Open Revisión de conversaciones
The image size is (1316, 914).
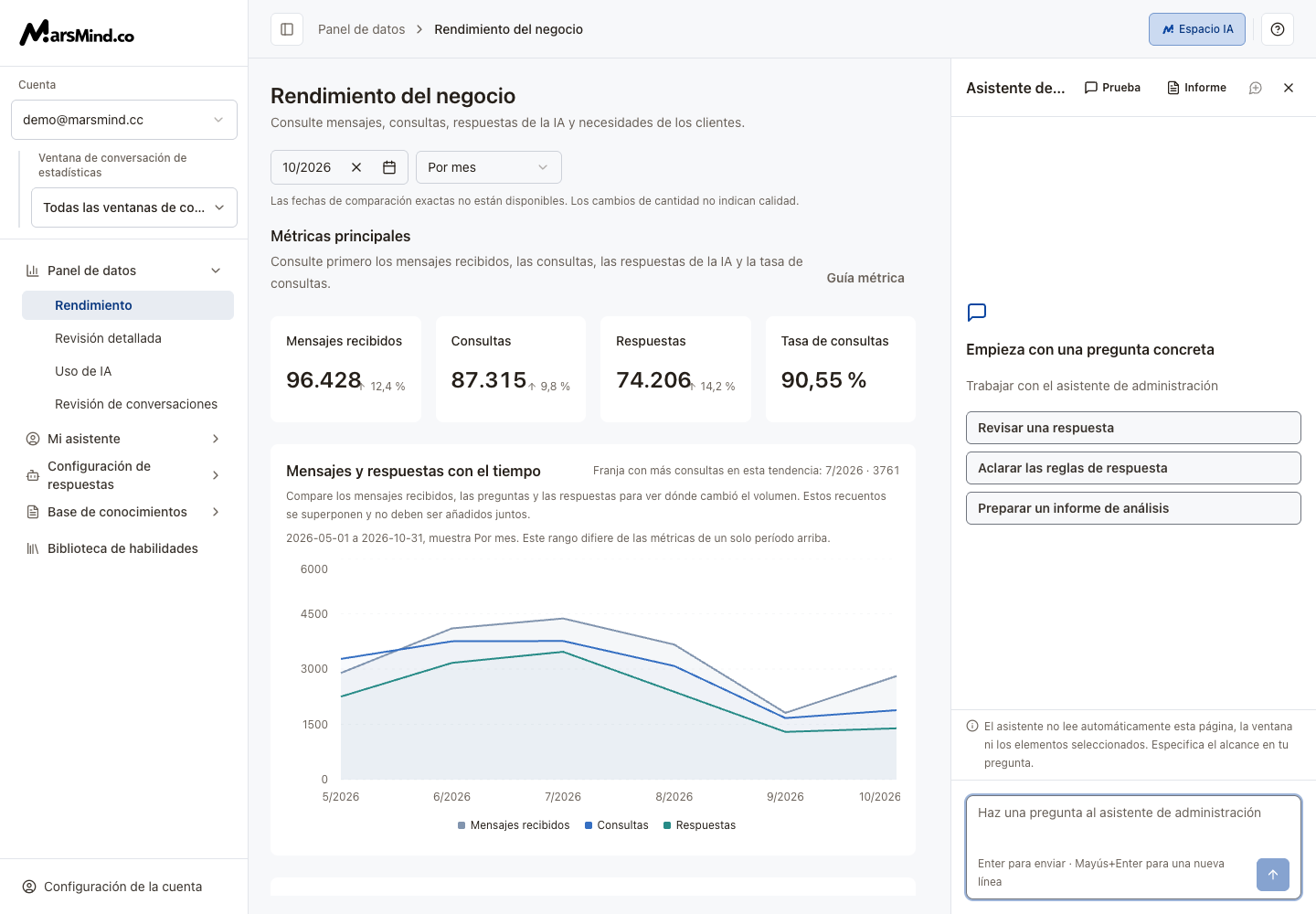128,404
